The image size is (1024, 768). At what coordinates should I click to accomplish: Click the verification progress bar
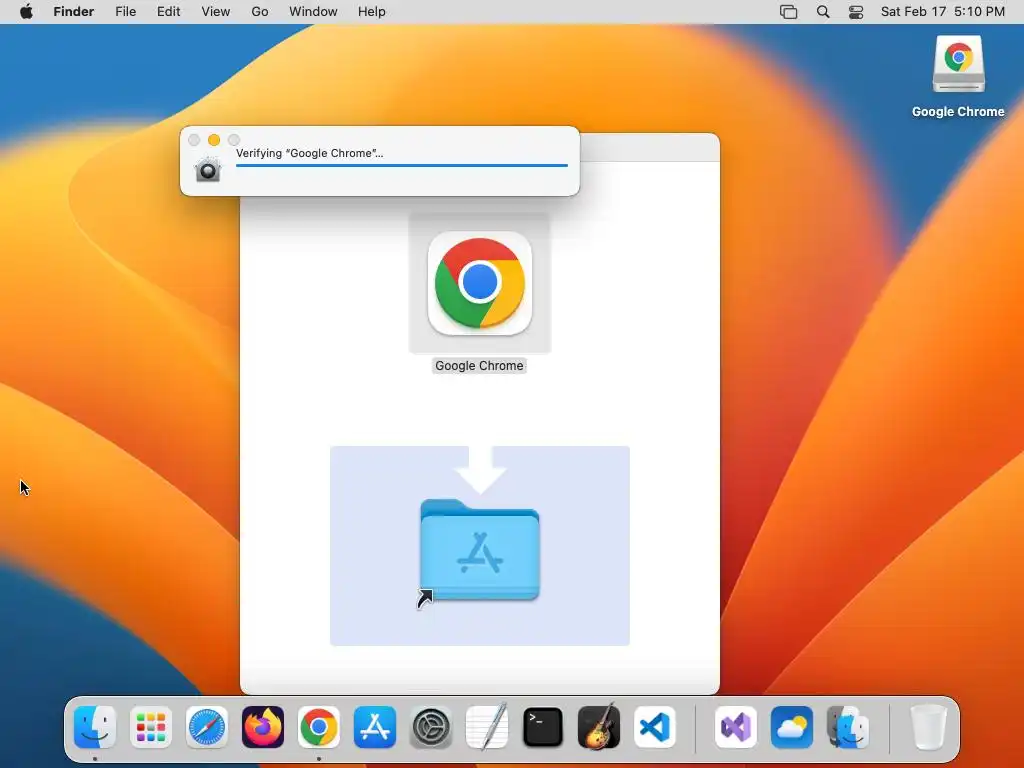[x=402, y=166]
